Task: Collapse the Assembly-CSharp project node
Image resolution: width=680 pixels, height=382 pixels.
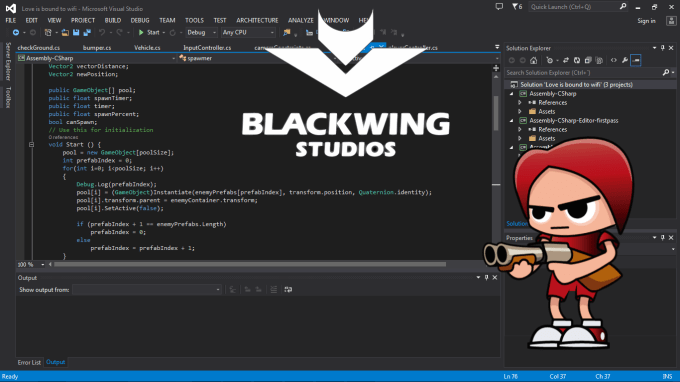Action: (x=512, y=94)
